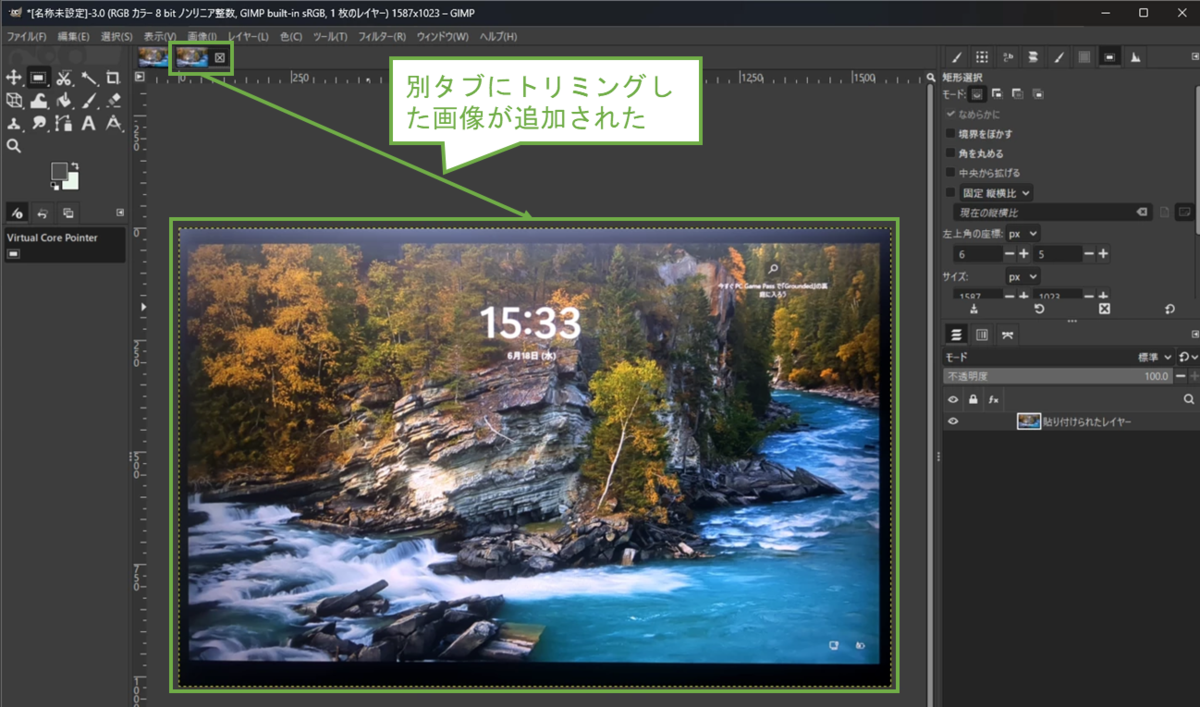This screenshot has height=707, width=1200.
Task: Open Tools menu ツール(T)
Action: pos(330,37)
